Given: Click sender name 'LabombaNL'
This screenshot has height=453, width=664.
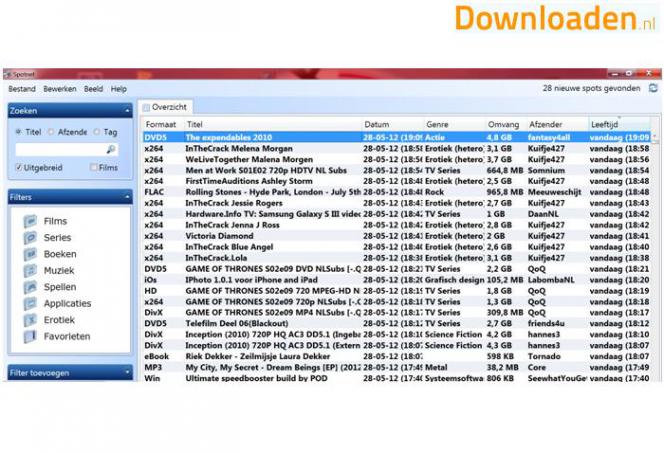Looking at the screenshot, I should point(551,280).
